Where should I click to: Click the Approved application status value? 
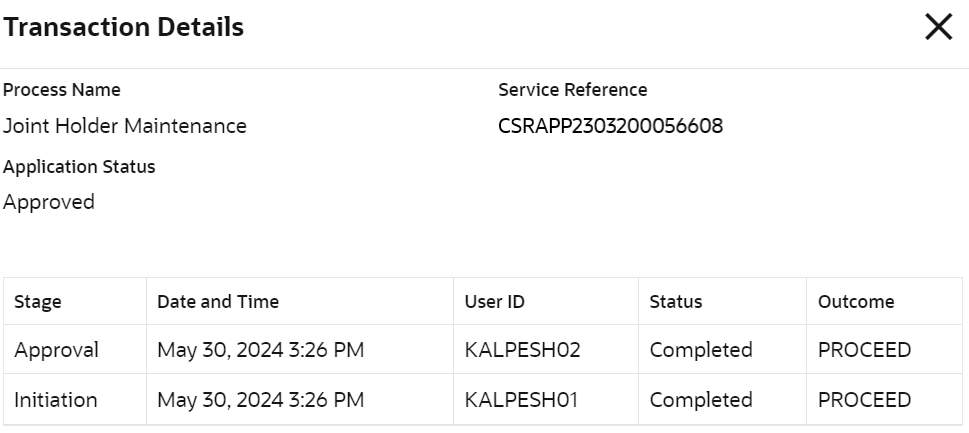49,202
